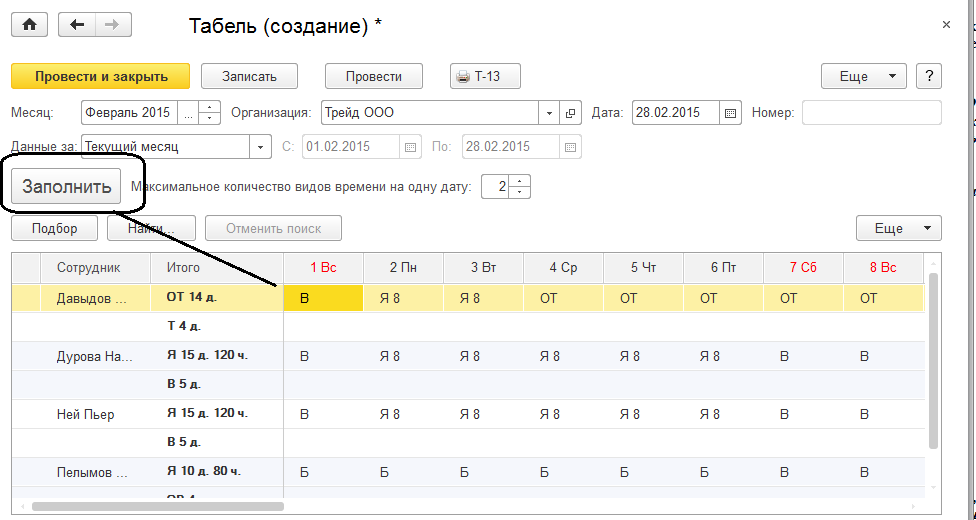The height and width of the screenshot is (520, 976).
Task: Decrease the maximum time types stepper
Action: (520, 192)
